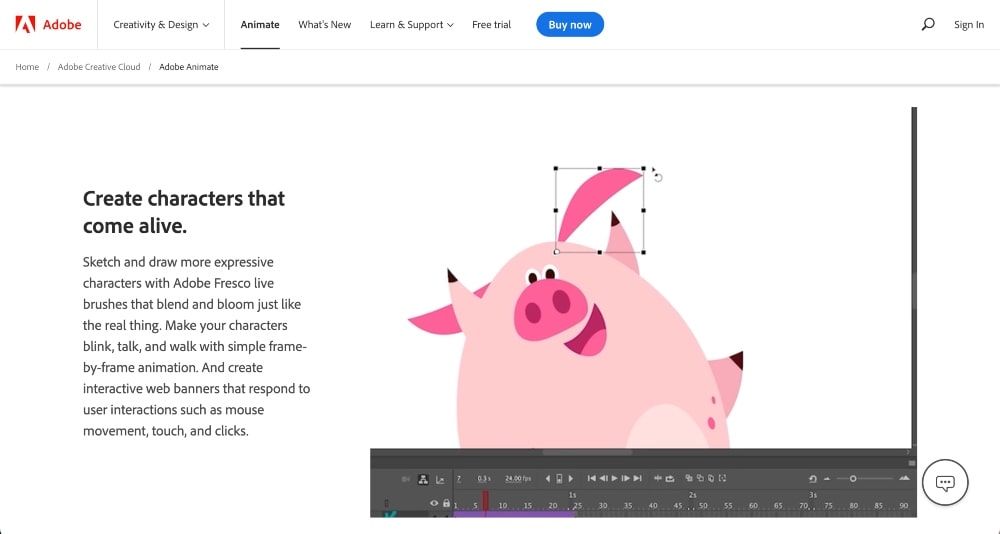
Task: Click the Buy now button
Action: 570,24
